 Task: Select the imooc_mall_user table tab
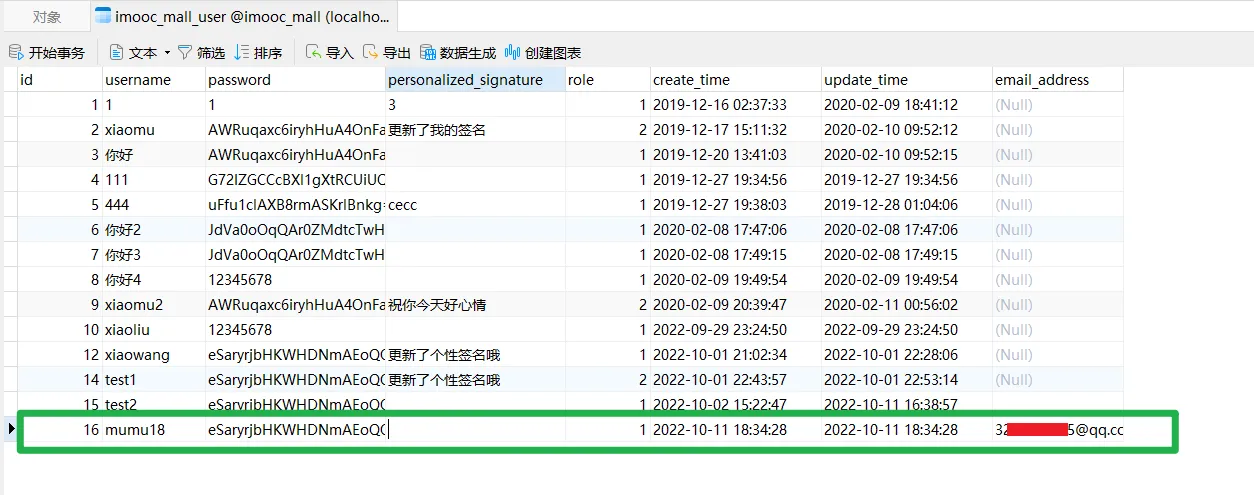pyautogui.click(x=244, y=17)
